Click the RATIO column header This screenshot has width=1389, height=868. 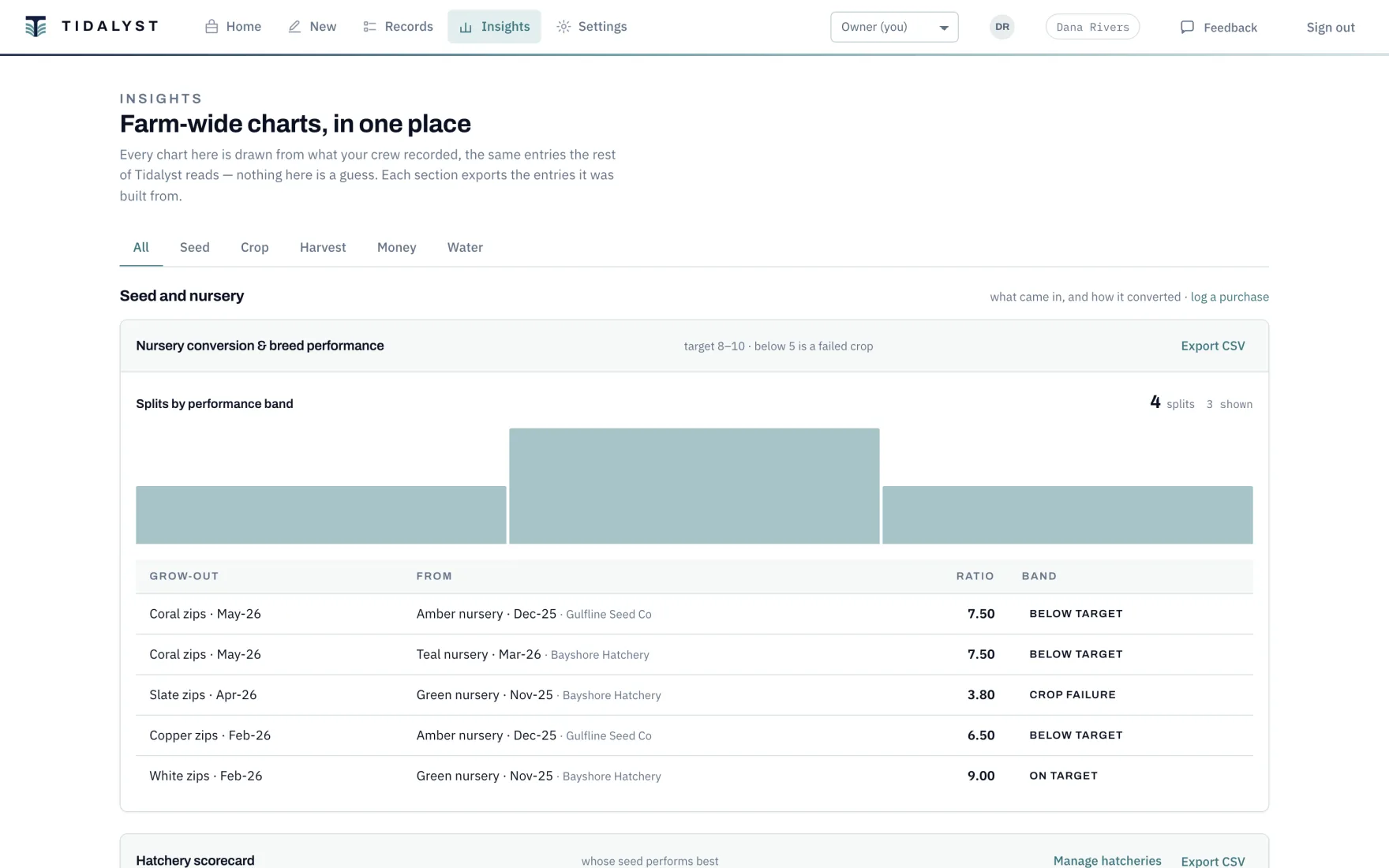point(975,576)
